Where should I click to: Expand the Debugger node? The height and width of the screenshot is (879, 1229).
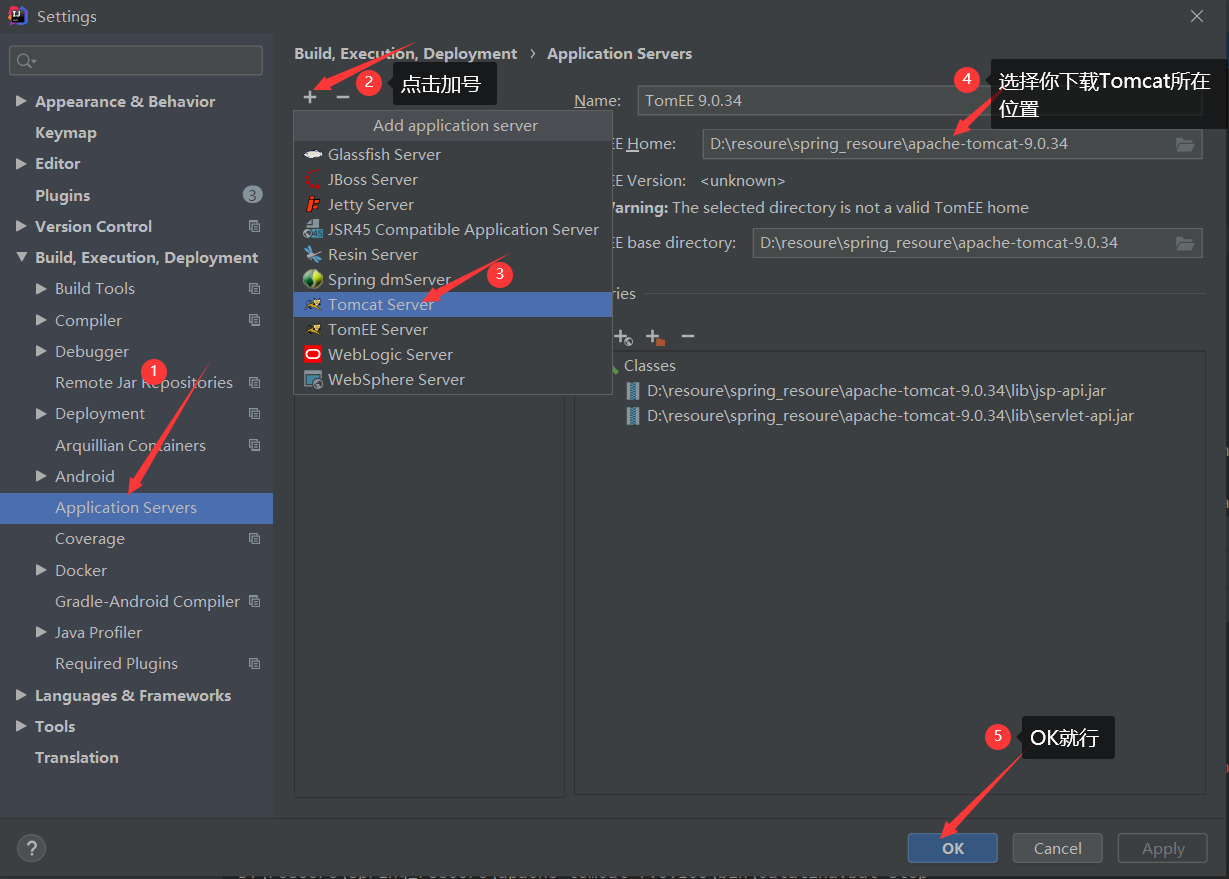(41, 352)
